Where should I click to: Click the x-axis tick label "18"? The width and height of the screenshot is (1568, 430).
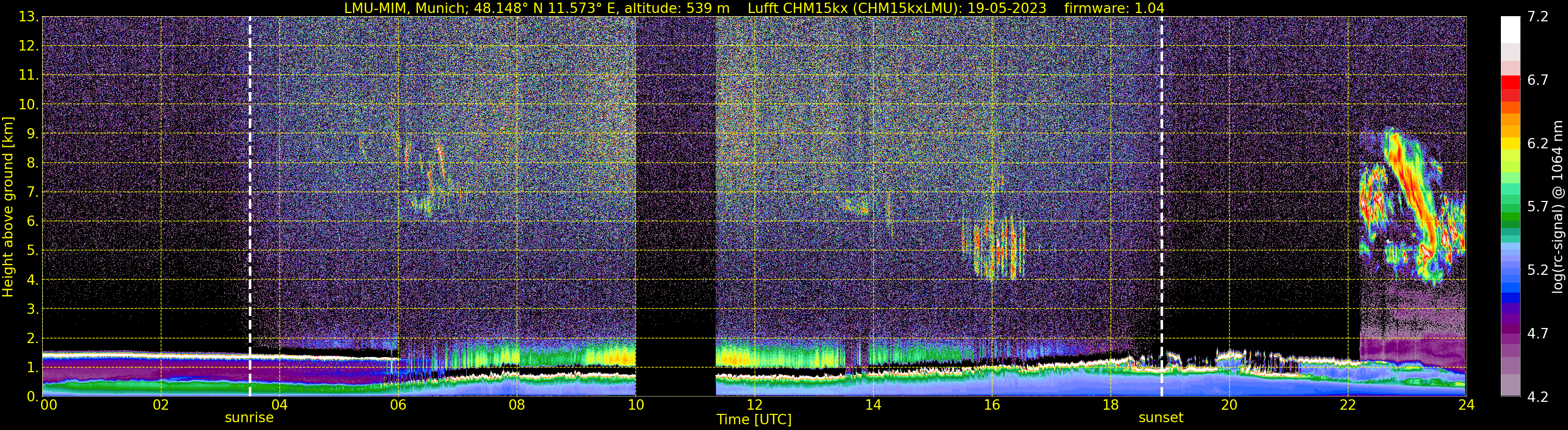point(1110,405)
